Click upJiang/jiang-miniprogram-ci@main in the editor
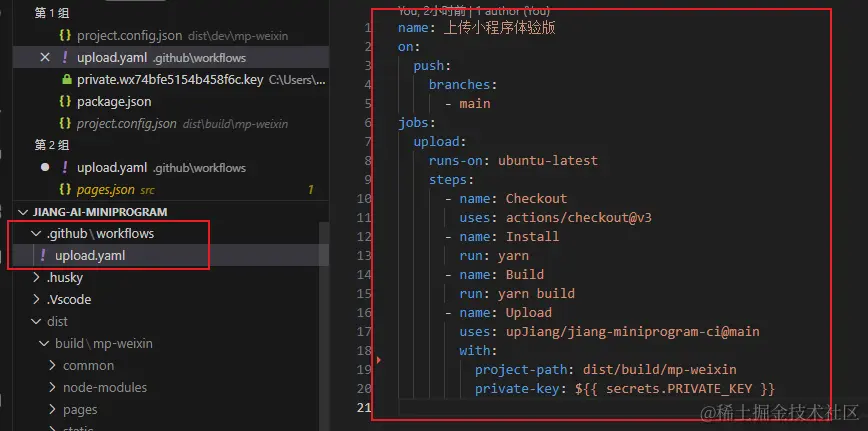The height and width of the screenshot is (431, 868). pyautogui.click(x=633, y=332)
